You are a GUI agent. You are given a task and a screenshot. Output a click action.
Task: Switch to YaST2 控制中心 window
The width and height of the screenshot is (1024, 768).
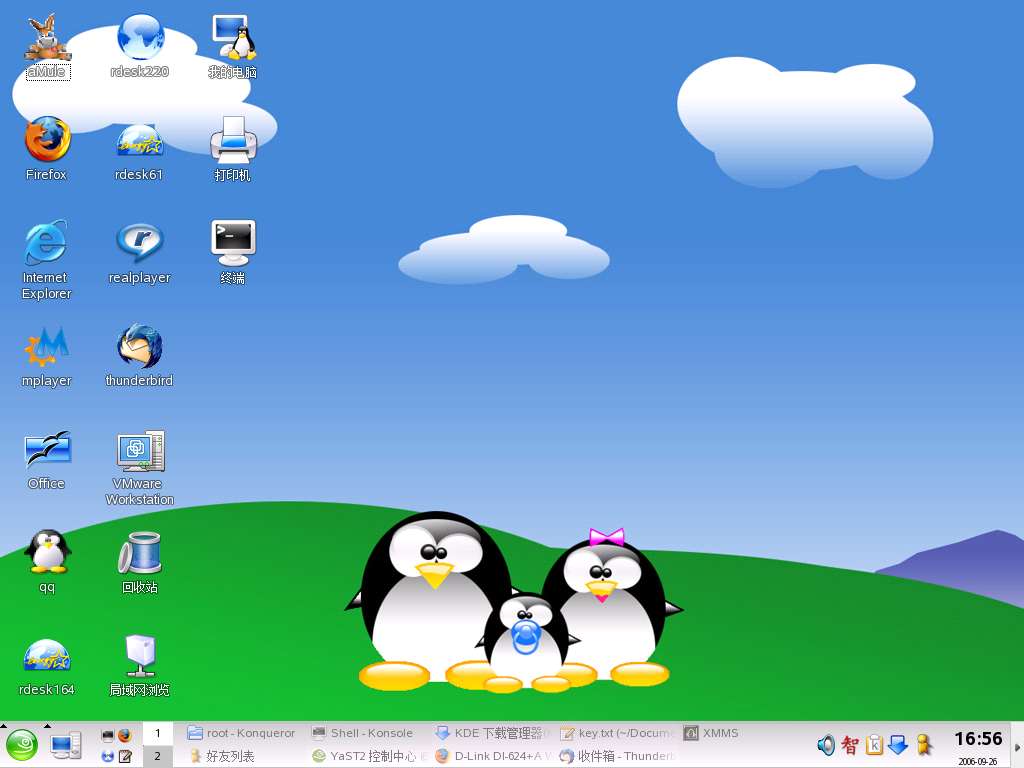click(366, 756)
